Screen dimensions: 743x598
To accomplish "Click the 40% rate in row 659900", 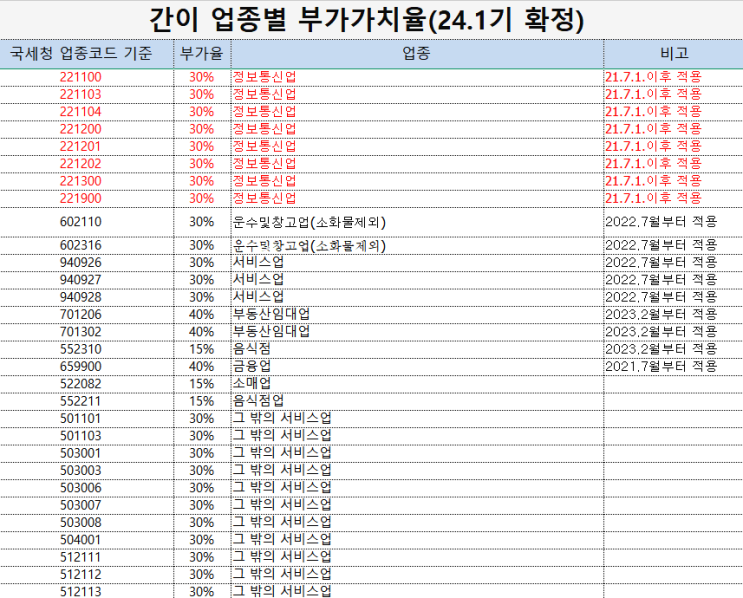I will pyautogui.click(x=201, y=366).
